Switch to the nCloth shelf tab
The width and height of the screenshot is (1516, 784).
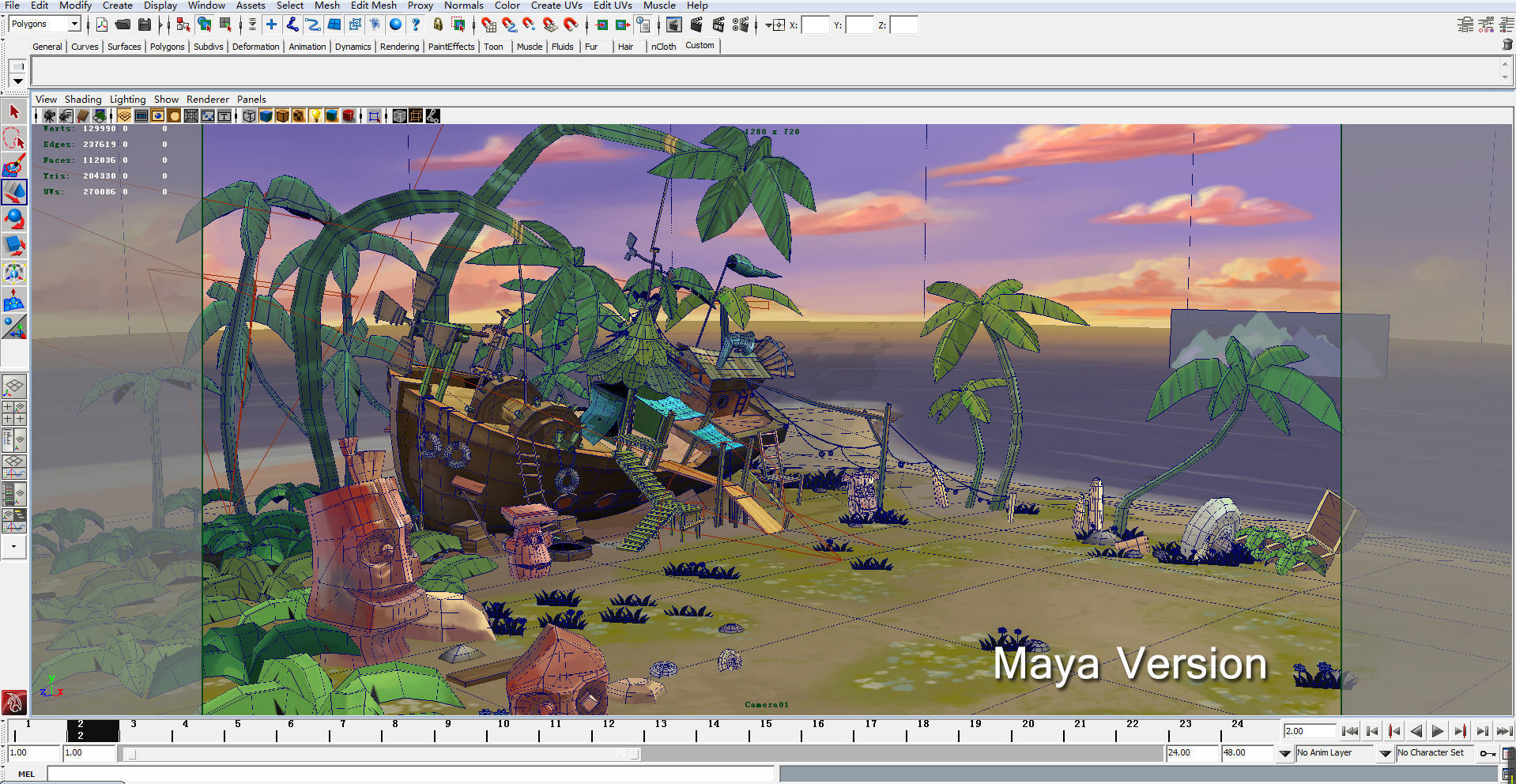click(663, 47)
